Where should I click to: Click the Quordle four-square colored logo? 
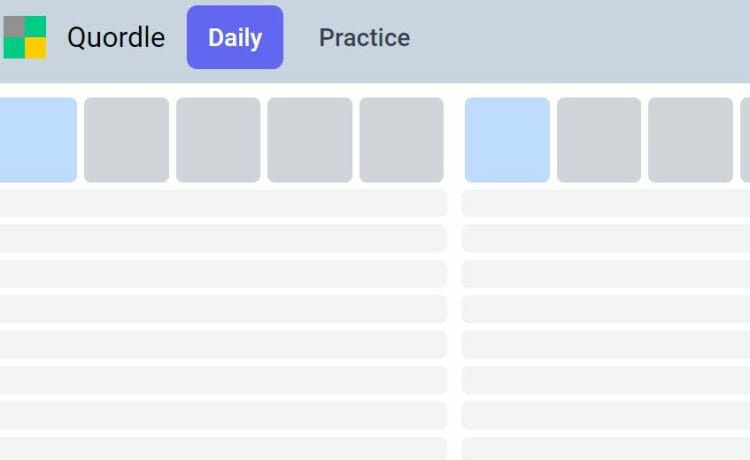click(25, 37)
